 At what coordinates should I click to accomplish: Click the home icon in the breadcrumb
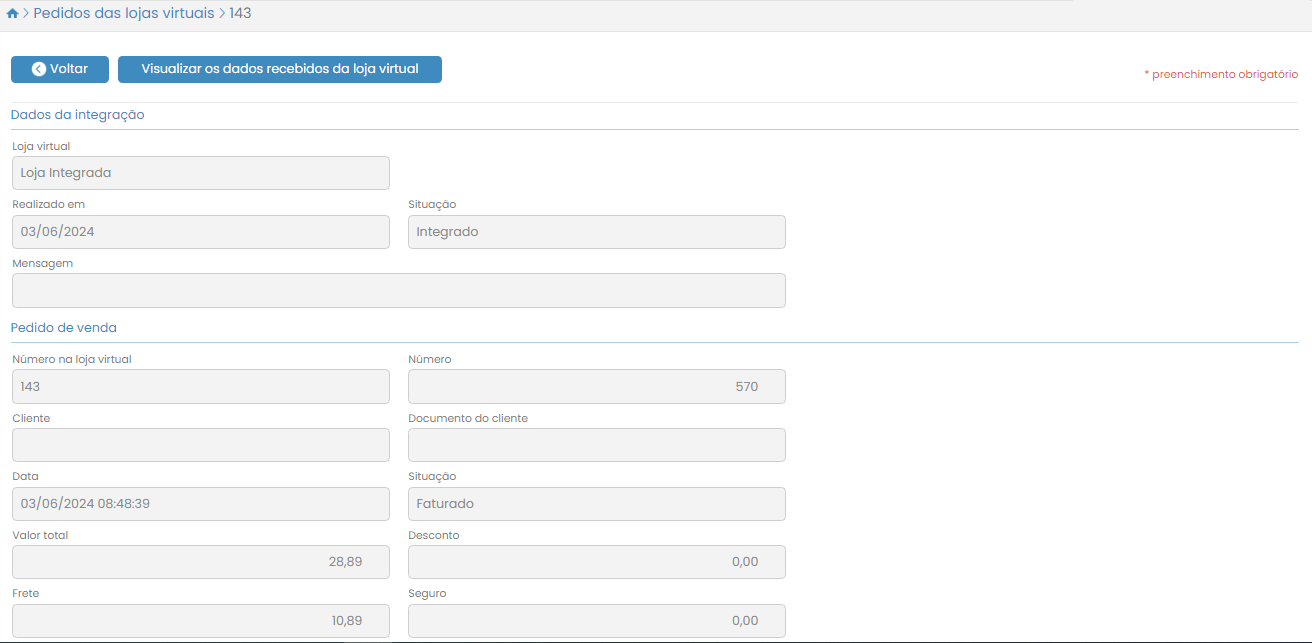12,14
